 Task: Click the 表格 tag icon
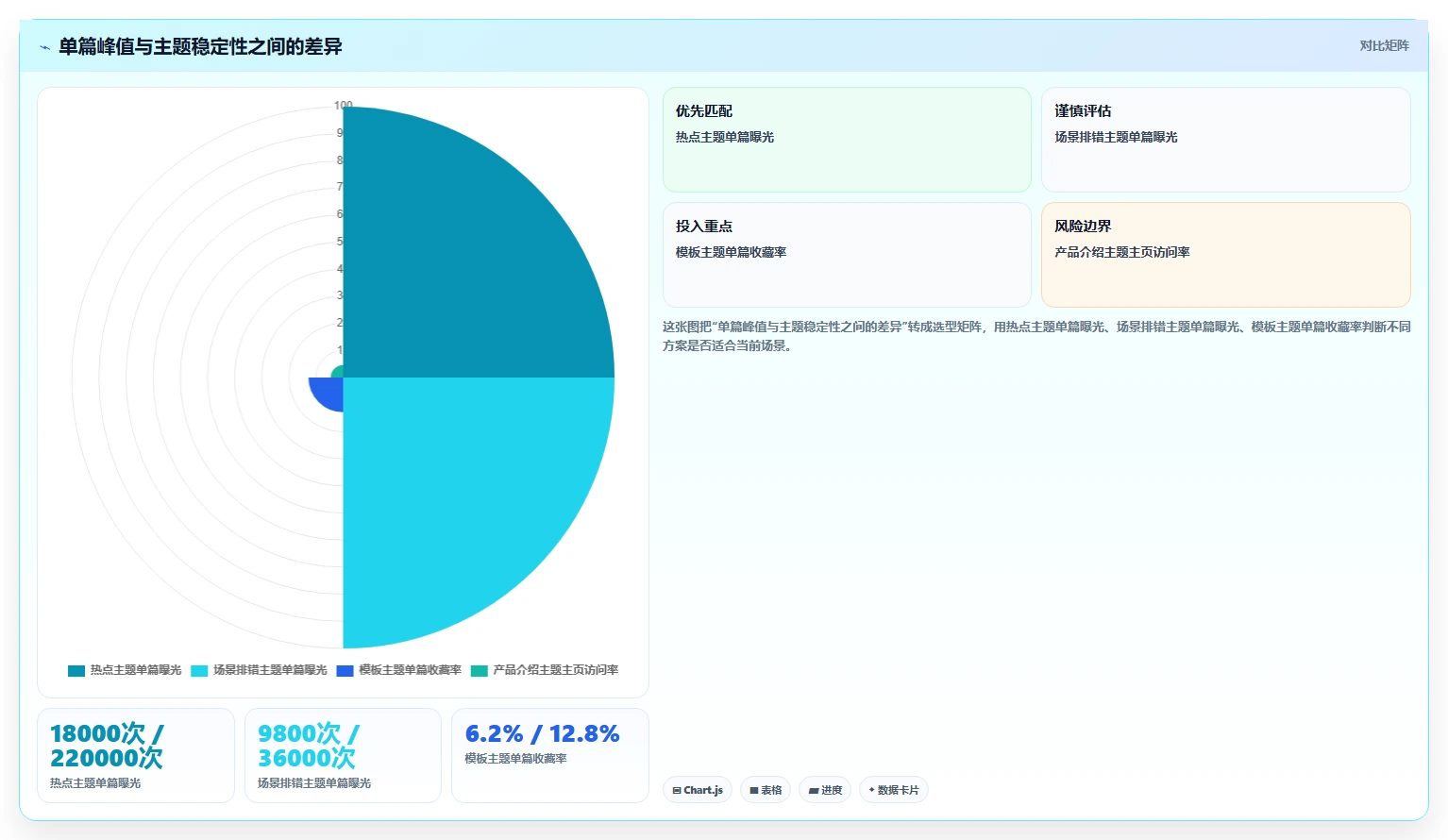[x=754, y=791]
